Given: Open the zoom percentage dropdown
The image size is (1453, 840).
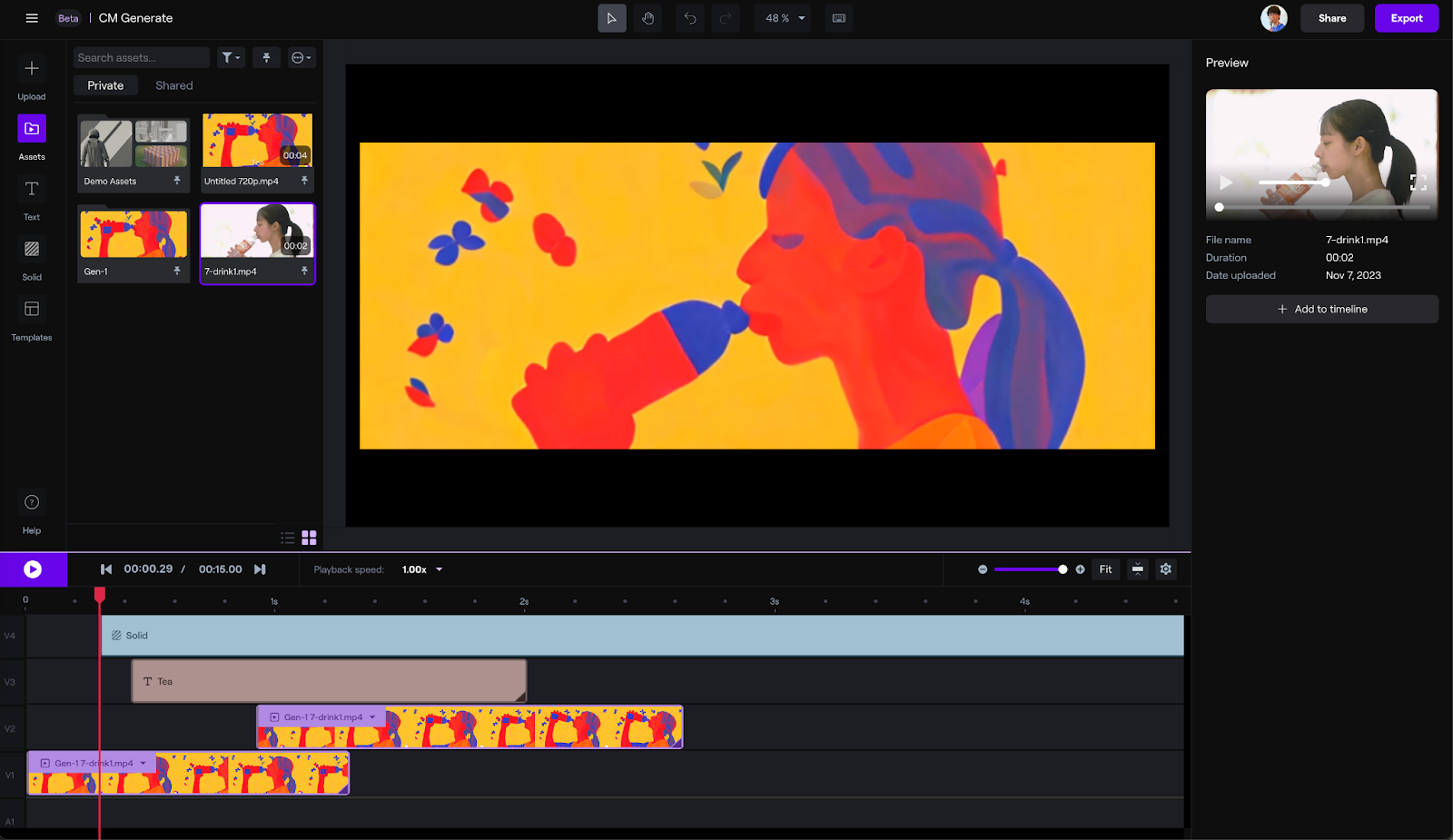Looking at the screenshot, I should (x=782, y=17).
